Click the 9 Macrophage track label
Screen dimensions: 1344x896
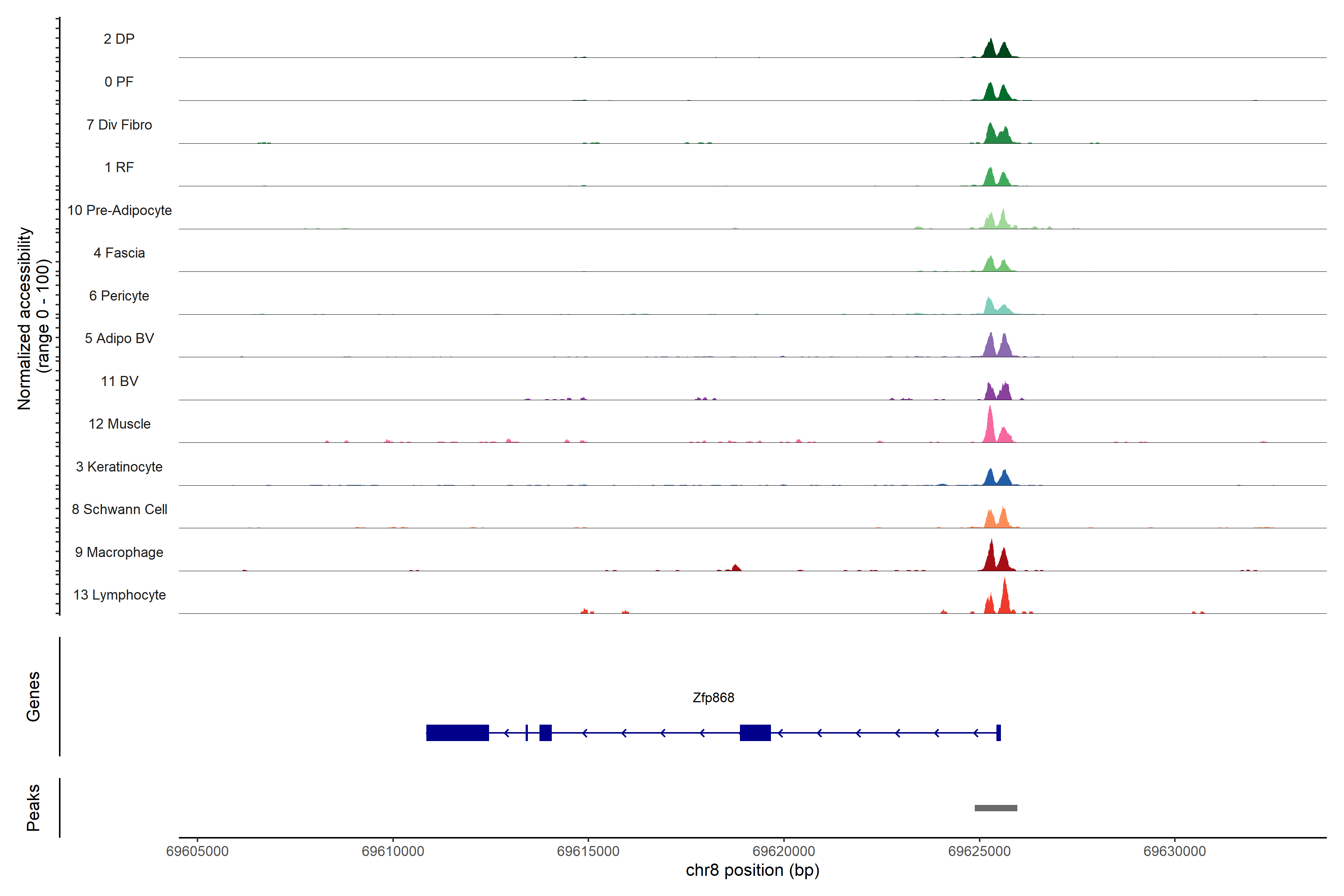[x=119, y=552]
